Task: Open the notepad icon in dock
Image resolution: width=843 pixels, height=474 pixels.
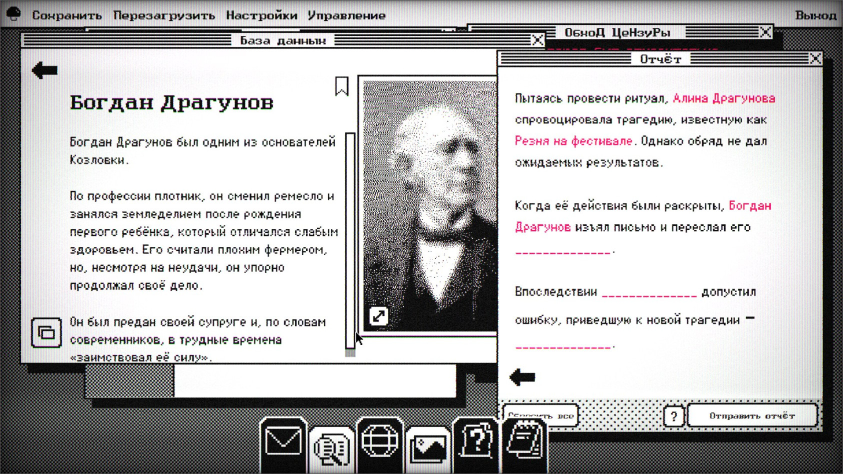Action: pos(524,441)
